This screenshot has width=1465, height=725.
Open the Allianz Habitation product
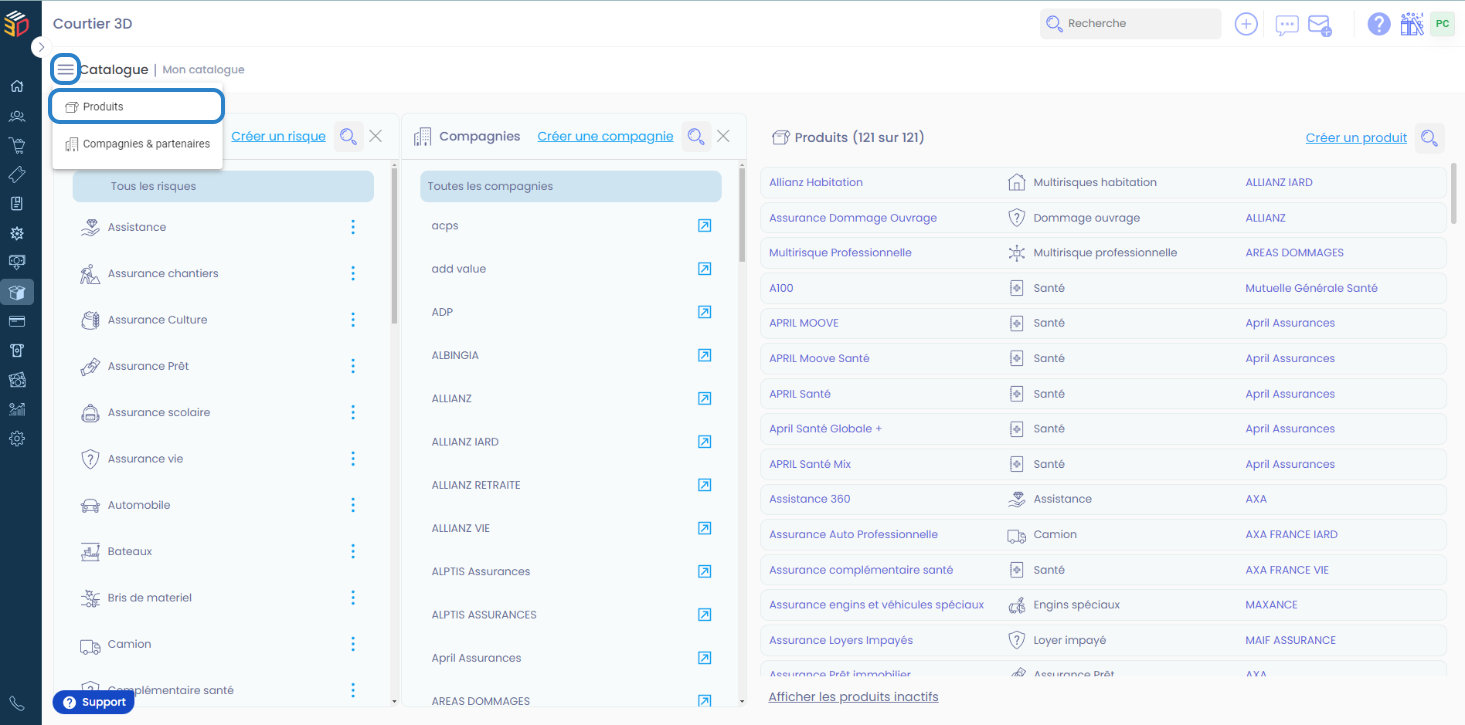[816, 182]
